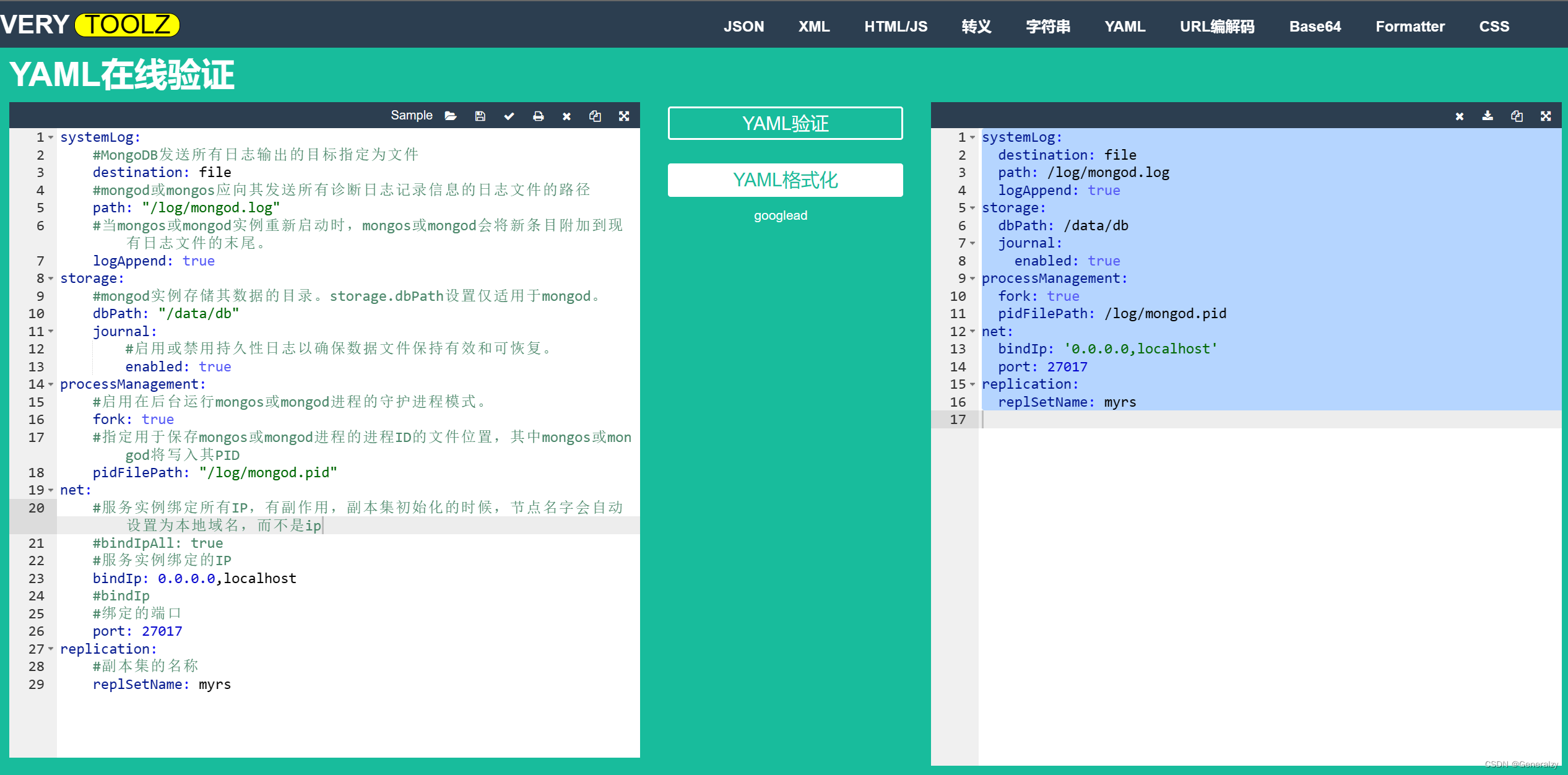1568x775 pixels.
Task: Click line number 20 in left gutter
Action: (37, 508)
